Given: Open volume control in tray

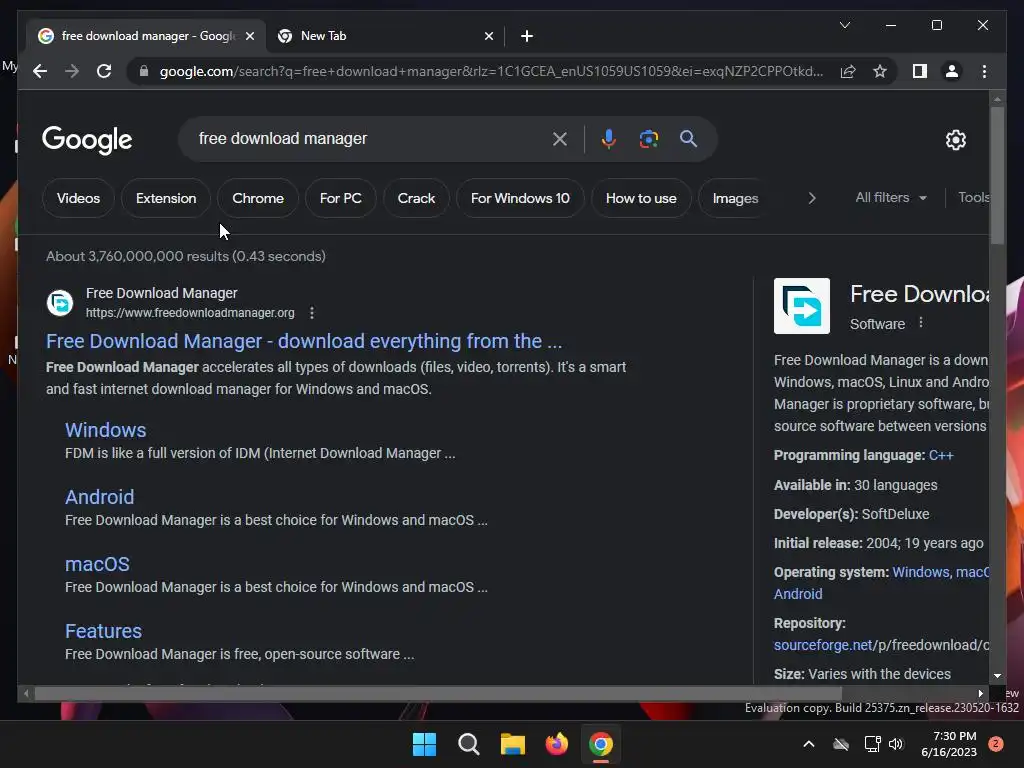Looking at the screenshot, I should [896, 744].
